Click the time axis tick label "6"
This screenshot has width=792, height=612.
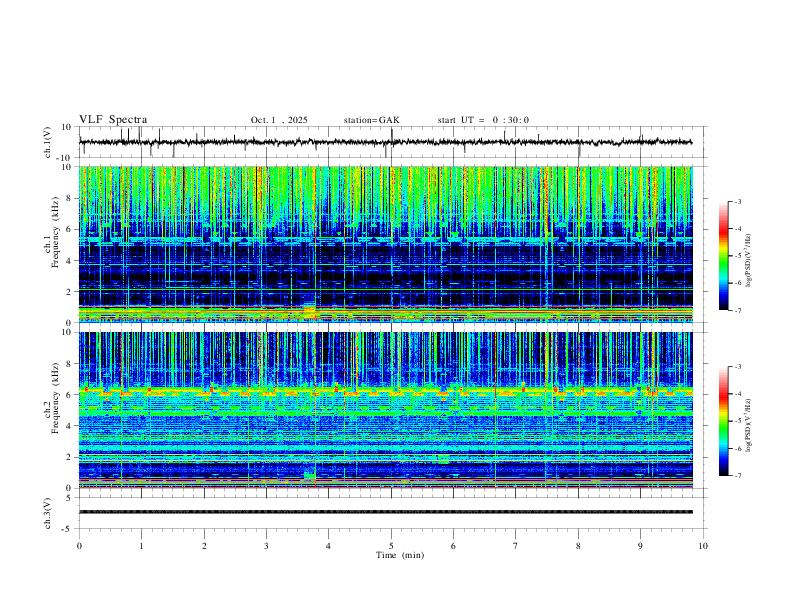pyautogui.click(x=454, y=546)
